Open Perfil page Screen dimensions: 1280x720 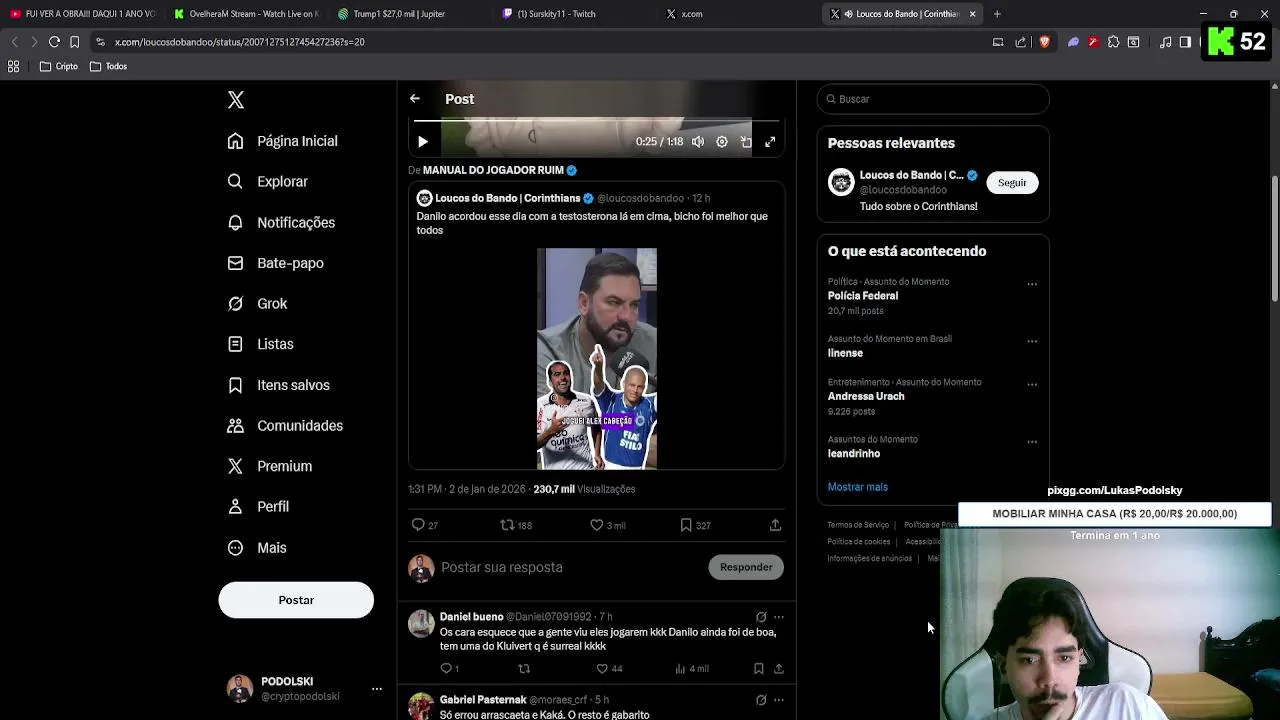pyautogui.click(x=258, y=507)
